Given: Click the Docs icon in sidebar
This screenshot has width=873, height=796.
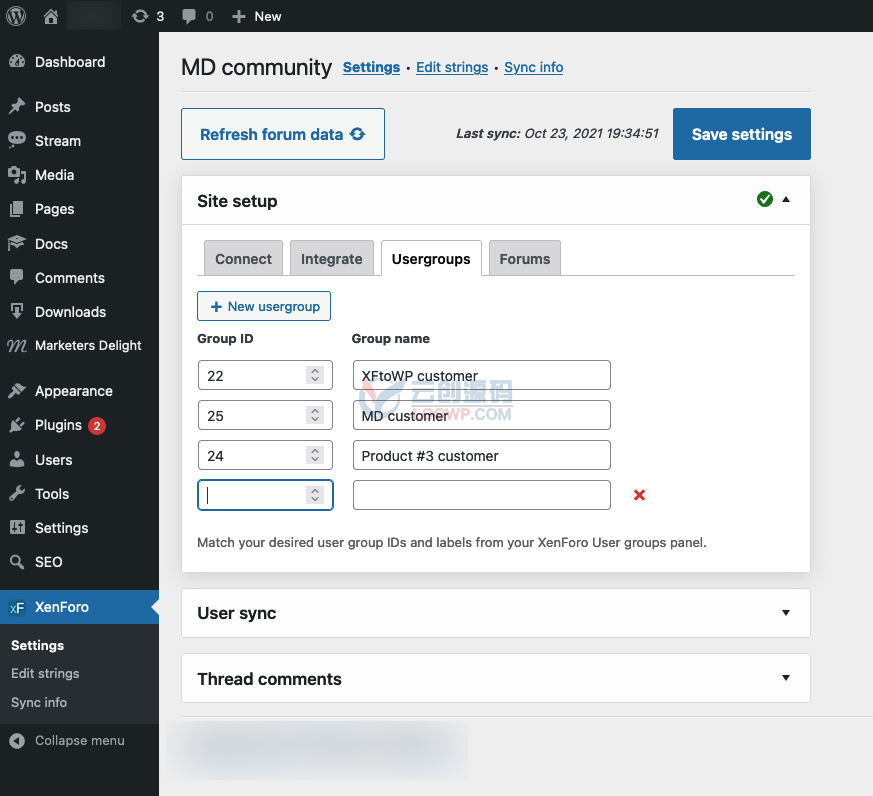Looking at the screenshot, I should [x=17, y=243].
